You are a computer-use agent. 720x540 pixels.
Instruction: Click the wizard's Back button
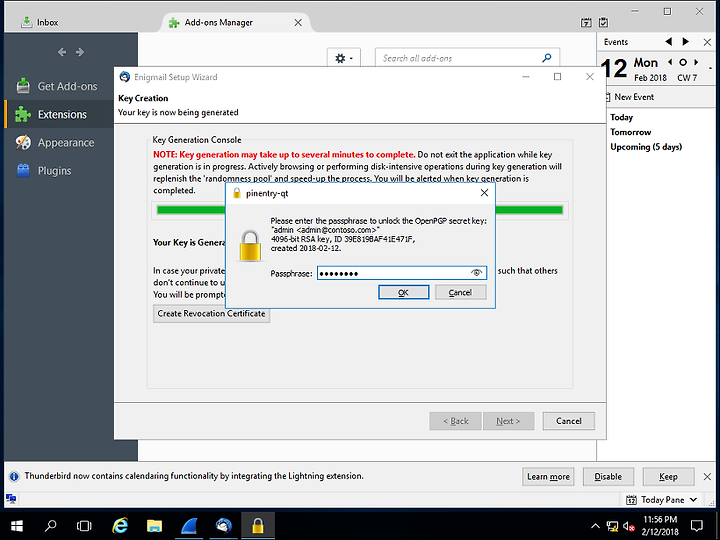pyautogui.click(x=456, y=421)
